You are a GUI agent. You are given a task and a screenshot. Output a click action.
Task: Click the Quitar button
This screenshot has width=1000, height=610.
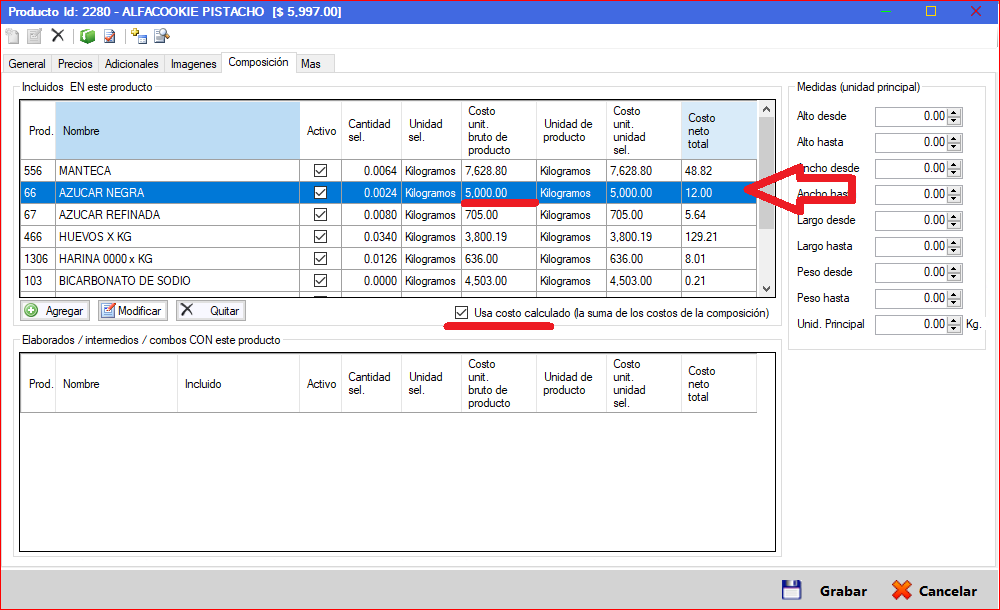(x=210, y=311)
